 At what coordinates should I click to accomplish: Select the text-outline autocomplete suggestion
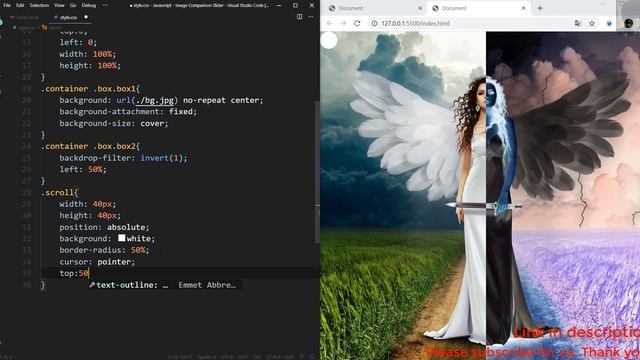[165, 285]
